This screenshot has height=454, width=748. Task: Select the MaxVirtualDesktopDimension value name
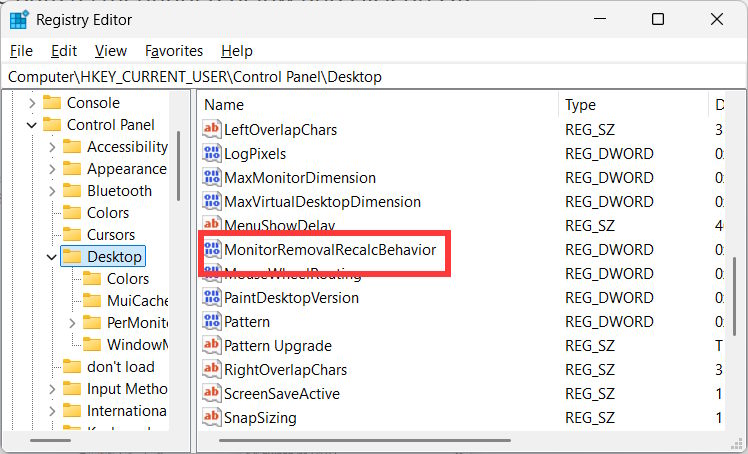(322, 202)
